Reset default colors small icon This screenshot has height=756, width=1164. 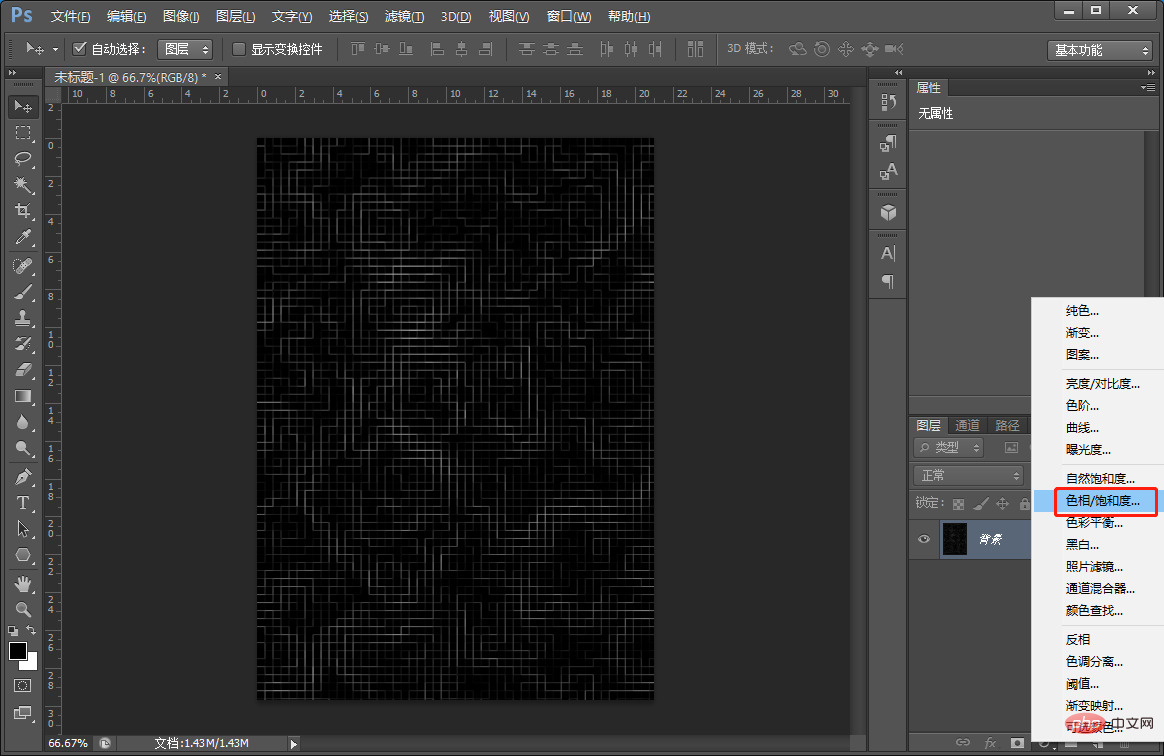(13, 630)
